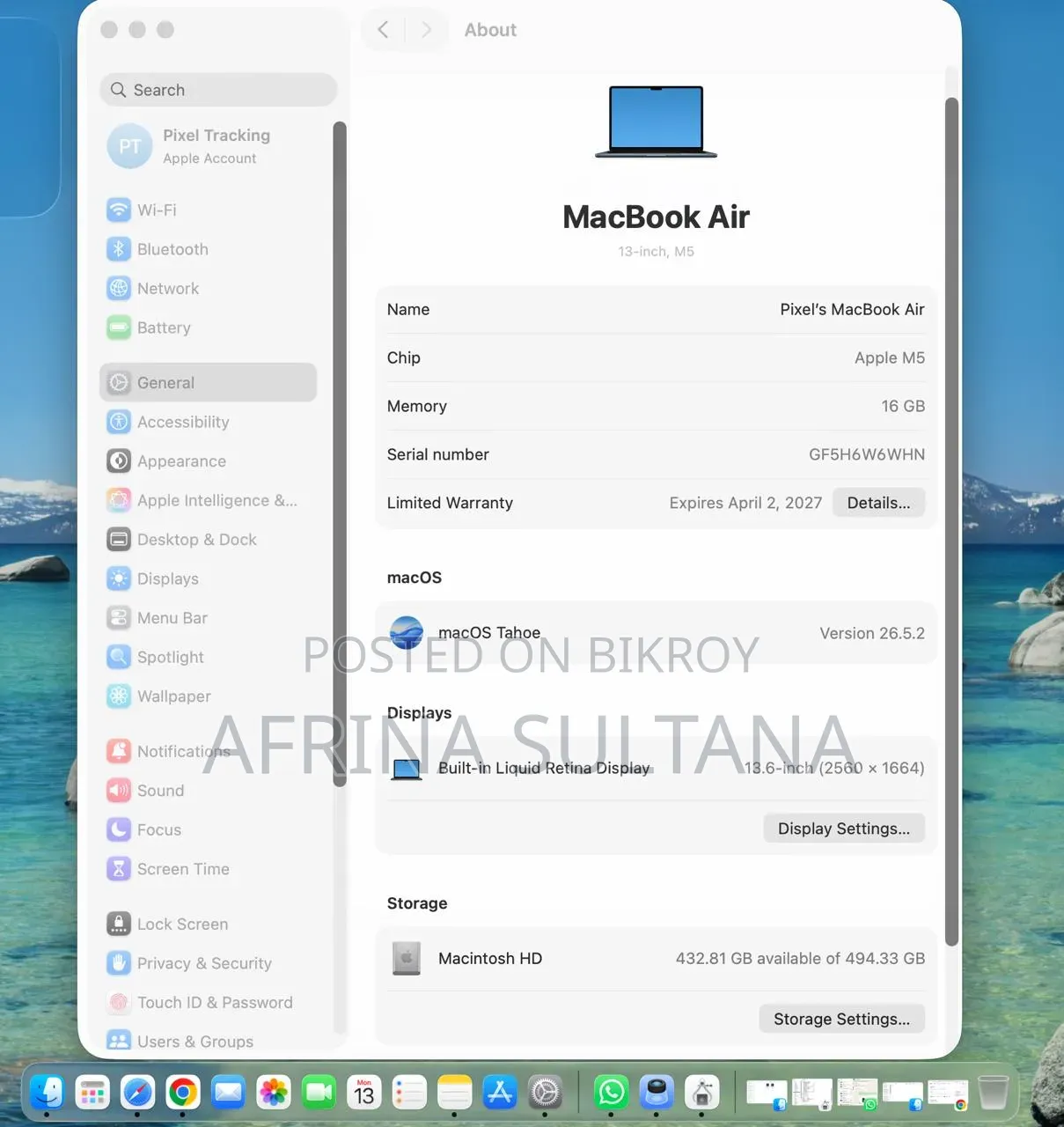The width and height of the screenshot is (1064, 1127).
Task: Click the text Expires April 2, 2027
Action: 745,504
